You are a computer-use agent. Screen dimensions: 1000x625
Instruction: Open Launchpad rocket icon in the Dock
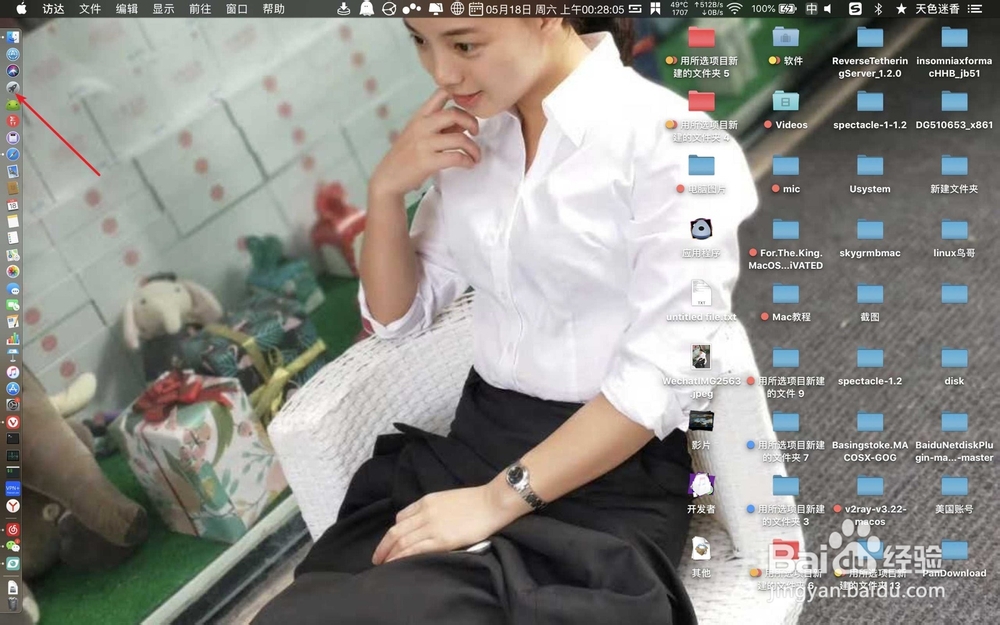pos(12,87)
